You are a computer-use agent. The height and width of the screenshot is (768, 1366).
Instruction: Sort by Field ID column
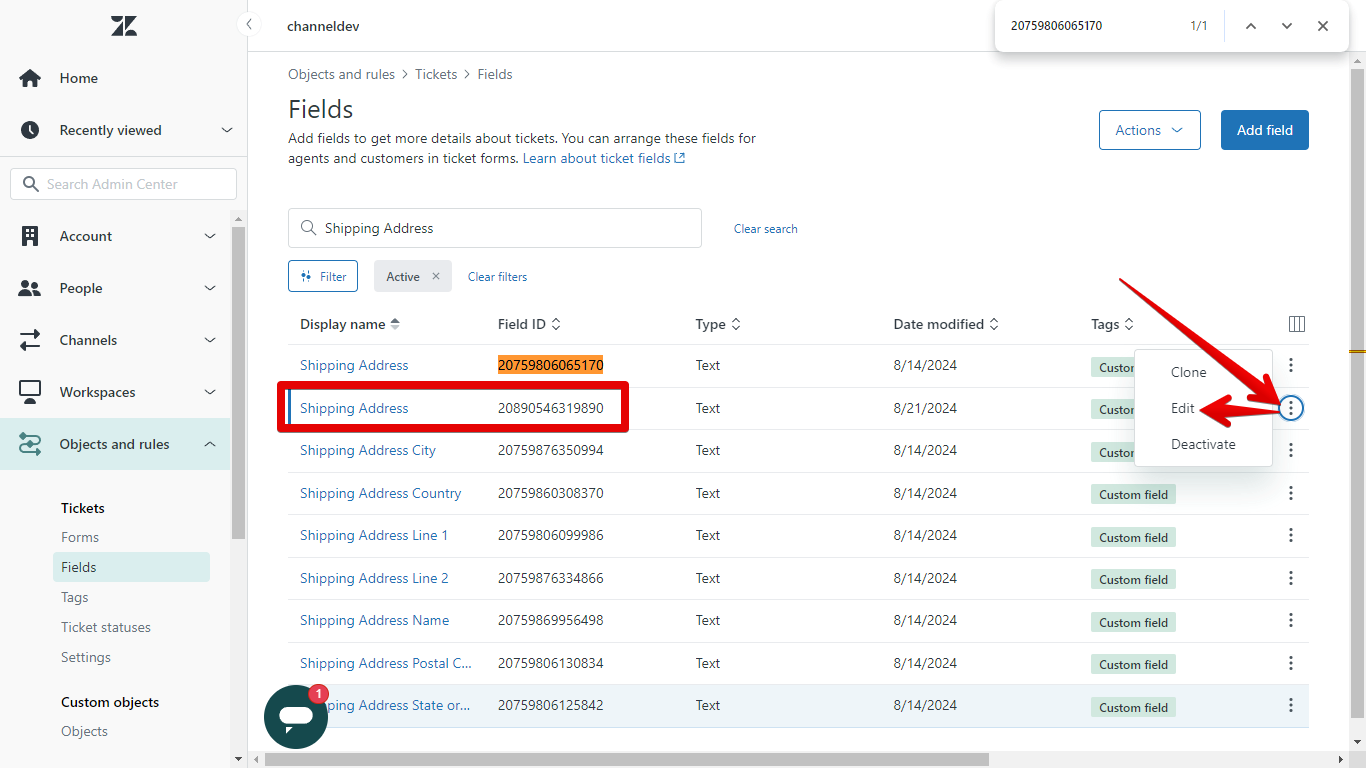529,324
